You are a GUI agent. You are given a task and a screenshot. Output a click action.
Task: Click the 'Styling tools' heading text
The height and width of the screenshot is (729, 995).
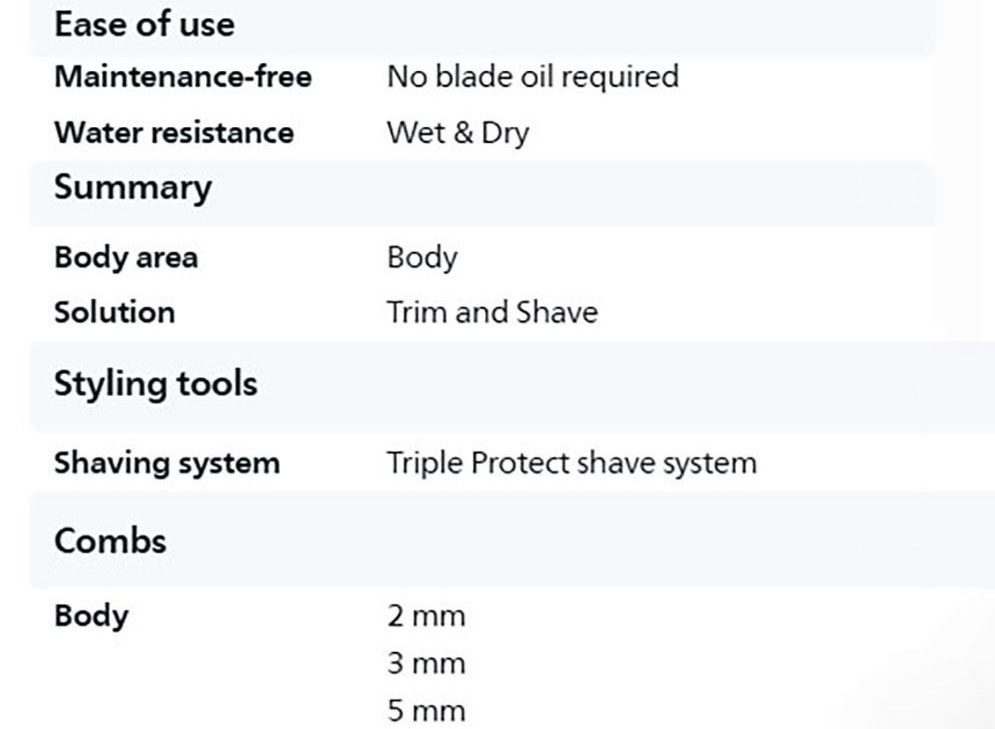(155, 385)
